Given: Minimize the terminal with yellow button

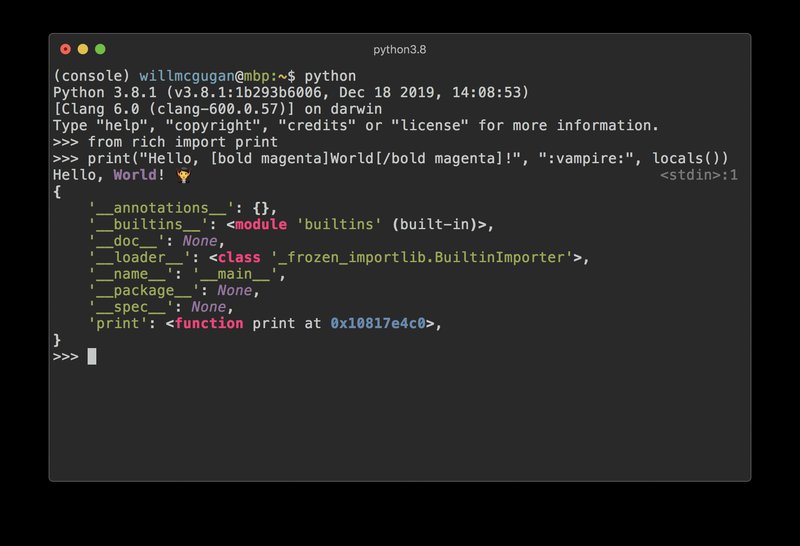Looking at the screenshot, I should pyautogui.click(x=83, y=49).
